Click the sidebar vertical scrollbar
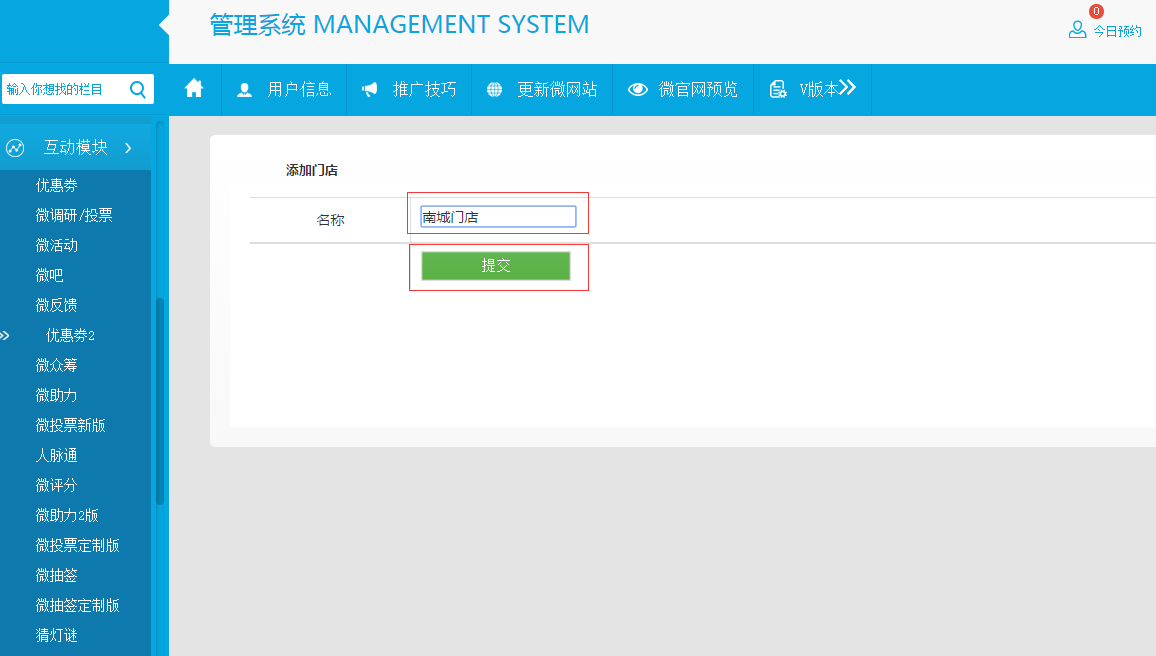 (x=159, y=400)
